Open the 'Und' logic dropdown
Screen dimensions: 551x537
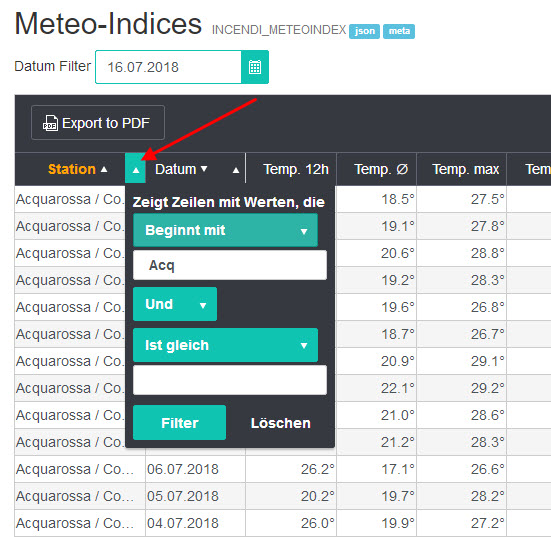click(x=175, y=304)
